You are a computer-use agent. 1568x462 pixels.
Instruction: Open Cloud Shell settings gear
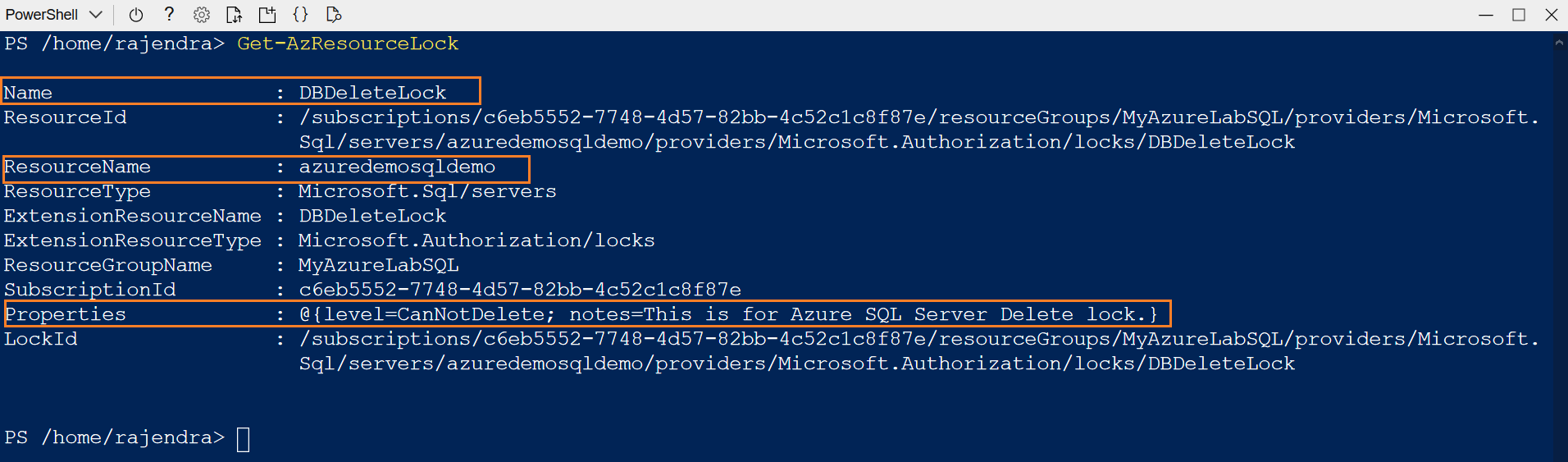pyautogui.click(x=202, y=15)
